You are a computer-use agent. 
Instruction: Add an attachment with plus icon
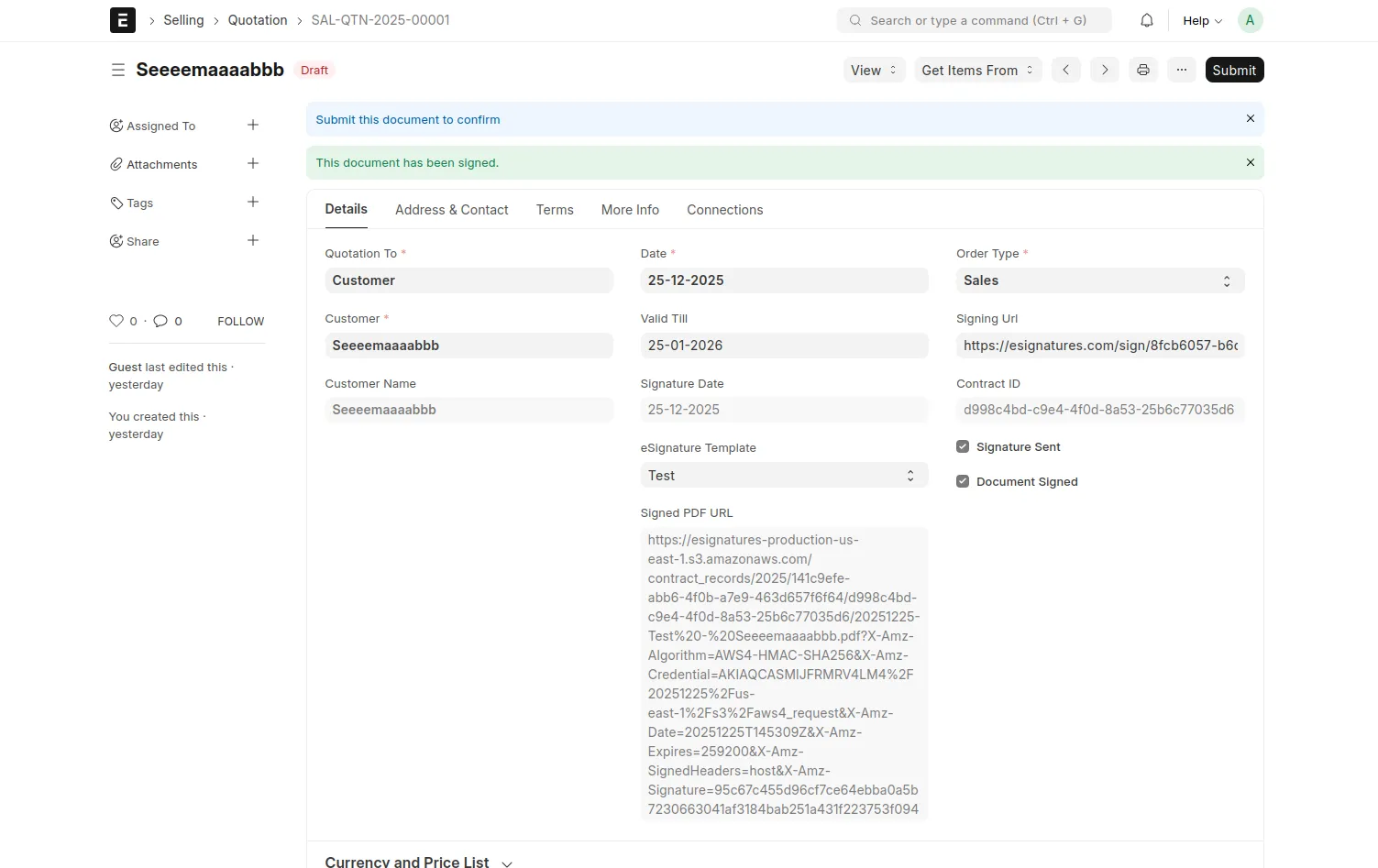pos(253,163)
